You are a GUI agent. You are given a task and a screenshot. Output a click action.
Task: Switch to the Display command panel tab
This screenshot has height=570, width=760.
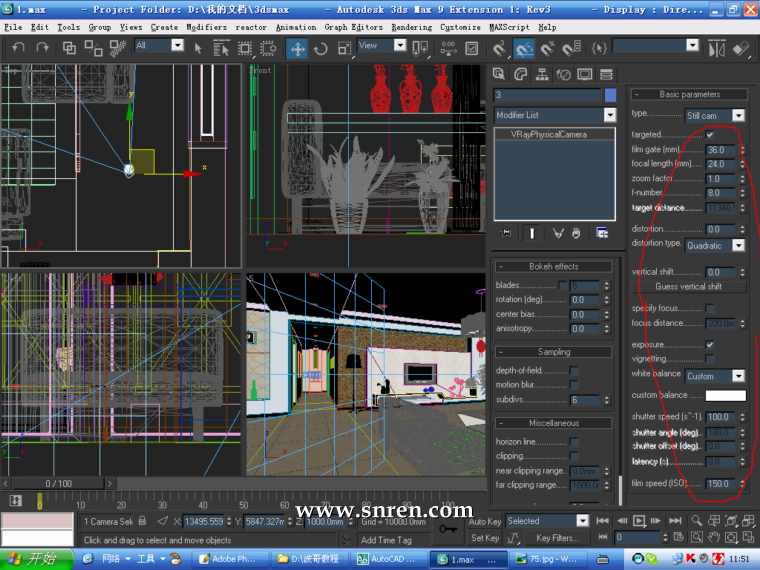[x=585, y=74]
